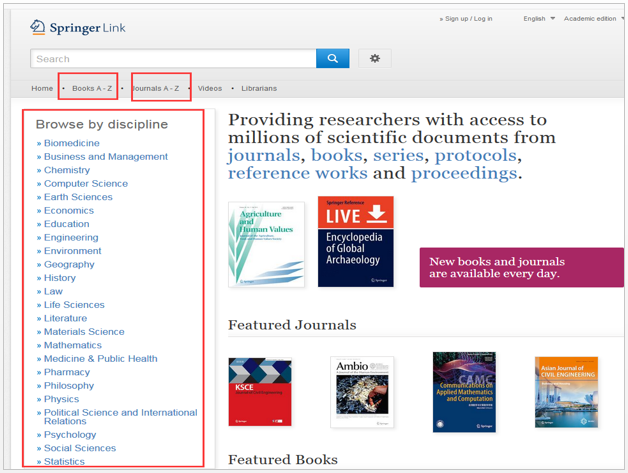Image resolution: width=628 pixels, height=473 pixels.
Task: Click the 'journals' link in headline
Action: [264, 155]
